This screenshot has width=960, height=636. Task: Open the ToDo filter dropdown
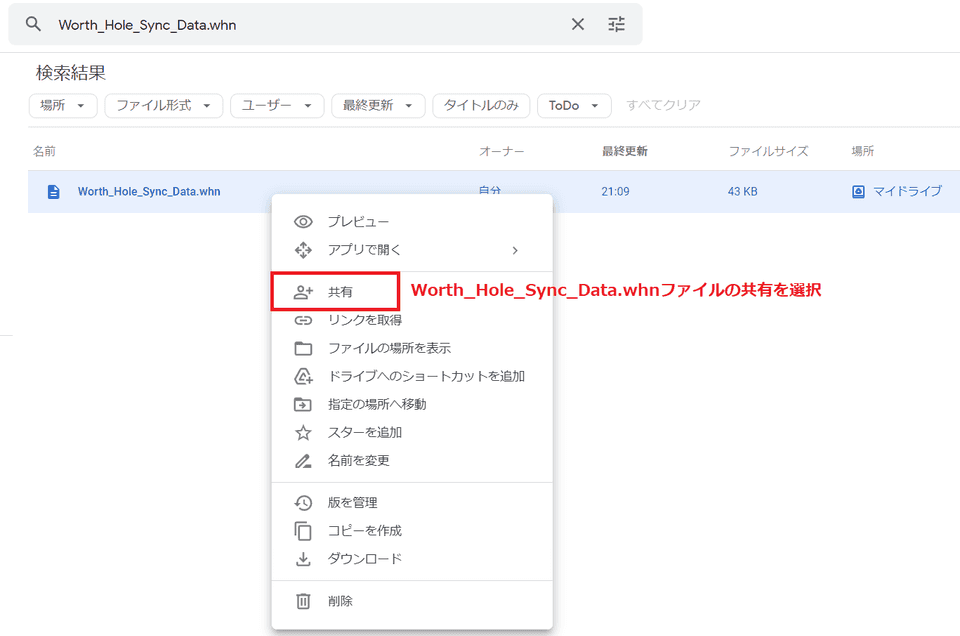[x=573, y=106]
